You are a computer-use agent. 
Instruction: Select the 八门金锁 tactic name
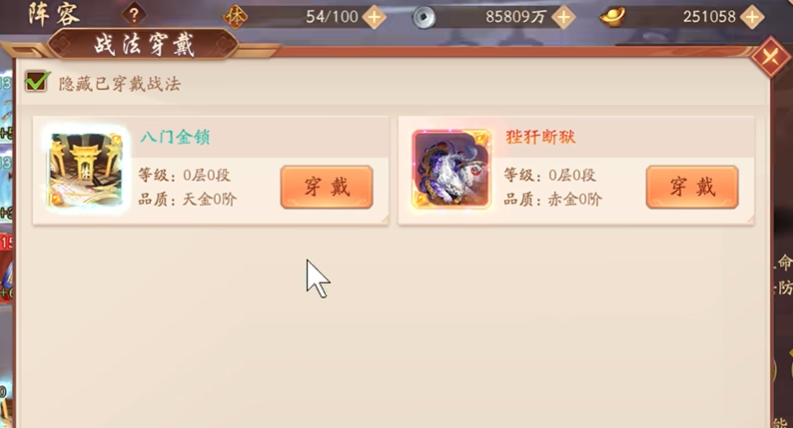[x=175, y=137]
